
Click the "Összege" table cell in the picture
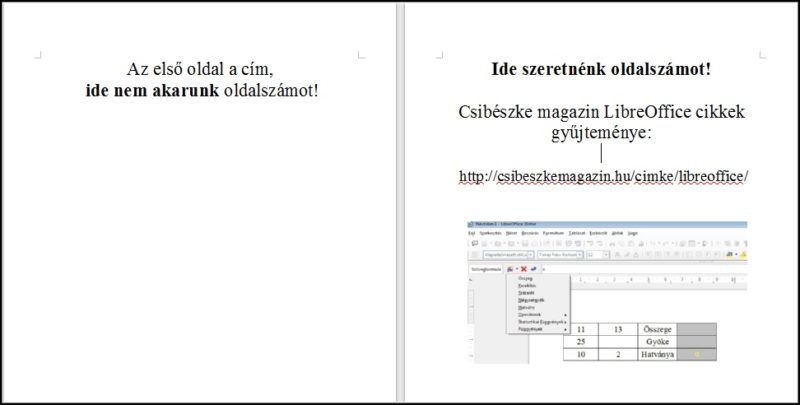pos(658,330)
